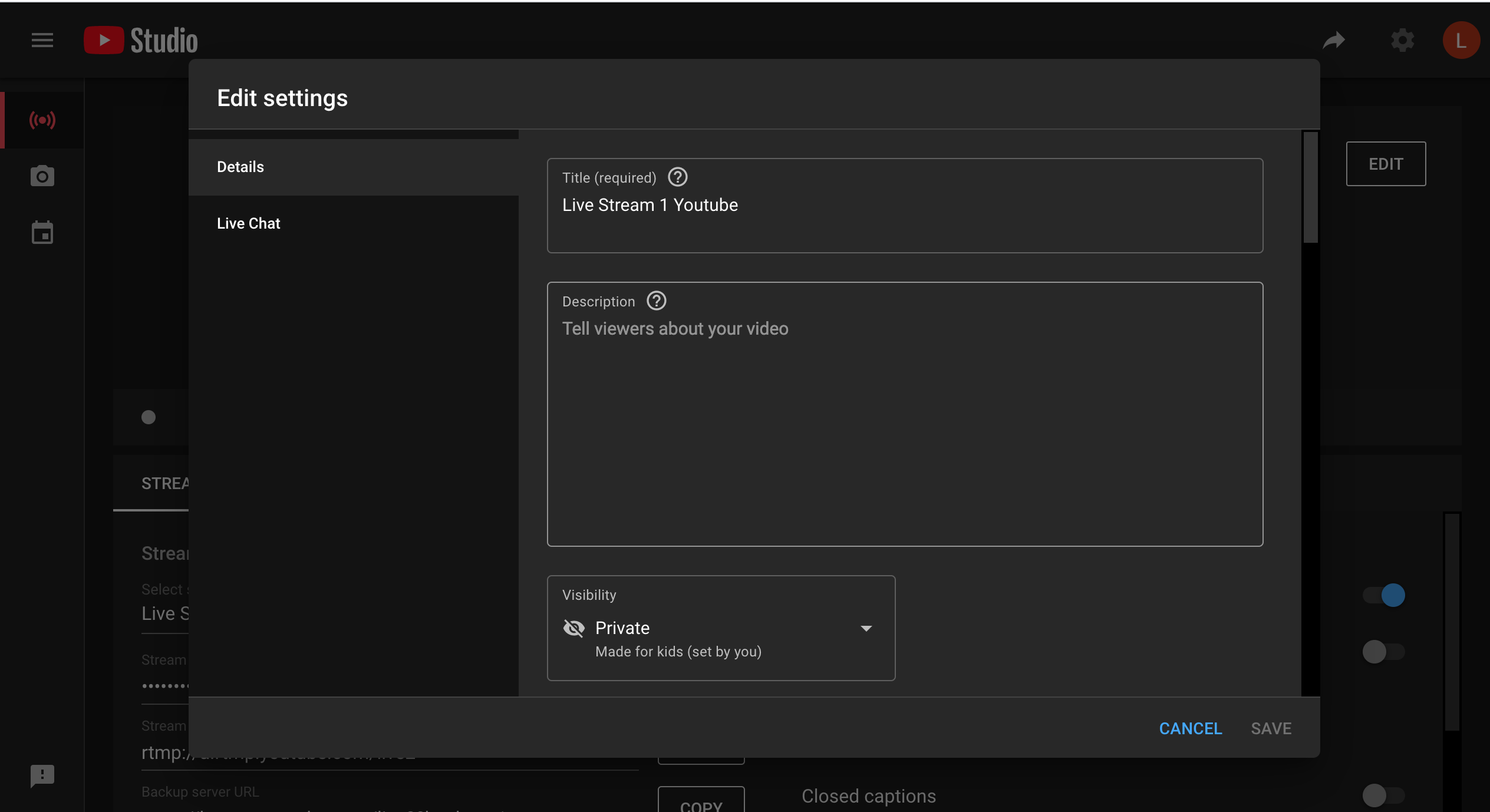Click the Title help question mark
The width and height of the screenshot is (1490, 812).
coord(677,177)
